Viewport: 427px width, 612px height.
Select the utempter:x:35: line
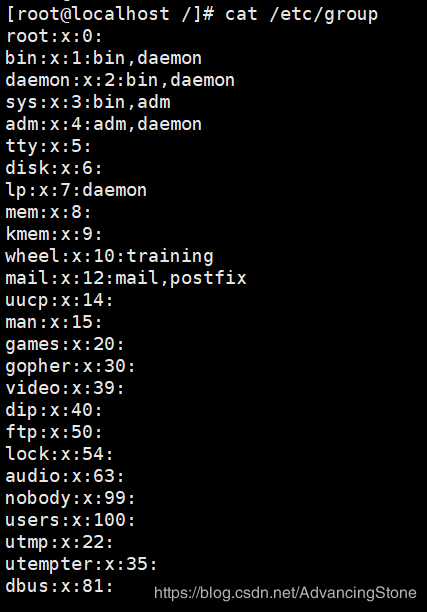coord(81,564)
